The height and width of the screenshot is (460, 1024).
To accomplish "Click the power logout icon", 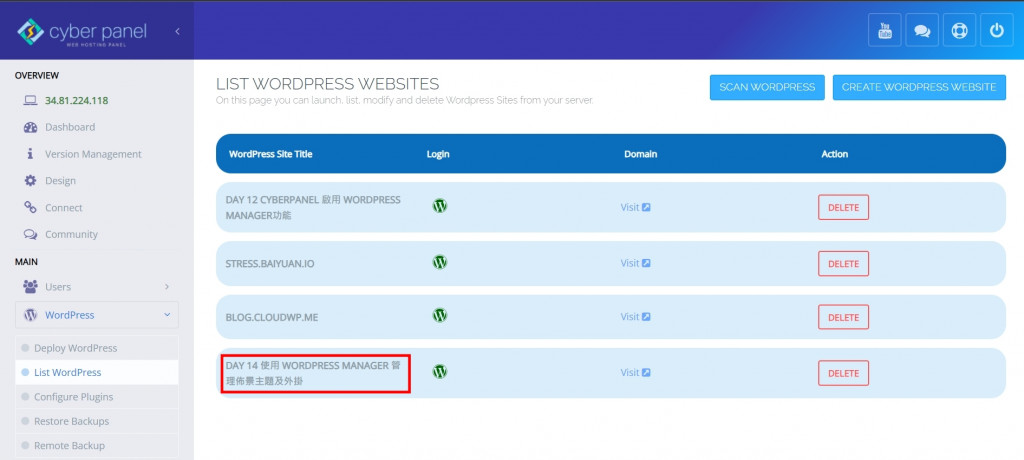I will point(997,30).
